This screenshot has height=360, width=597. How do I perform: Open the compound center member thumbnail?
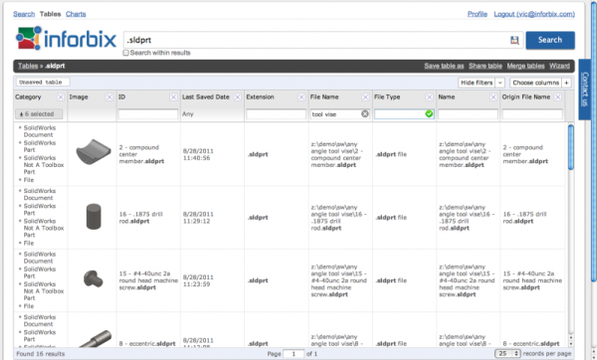(93, 151)
